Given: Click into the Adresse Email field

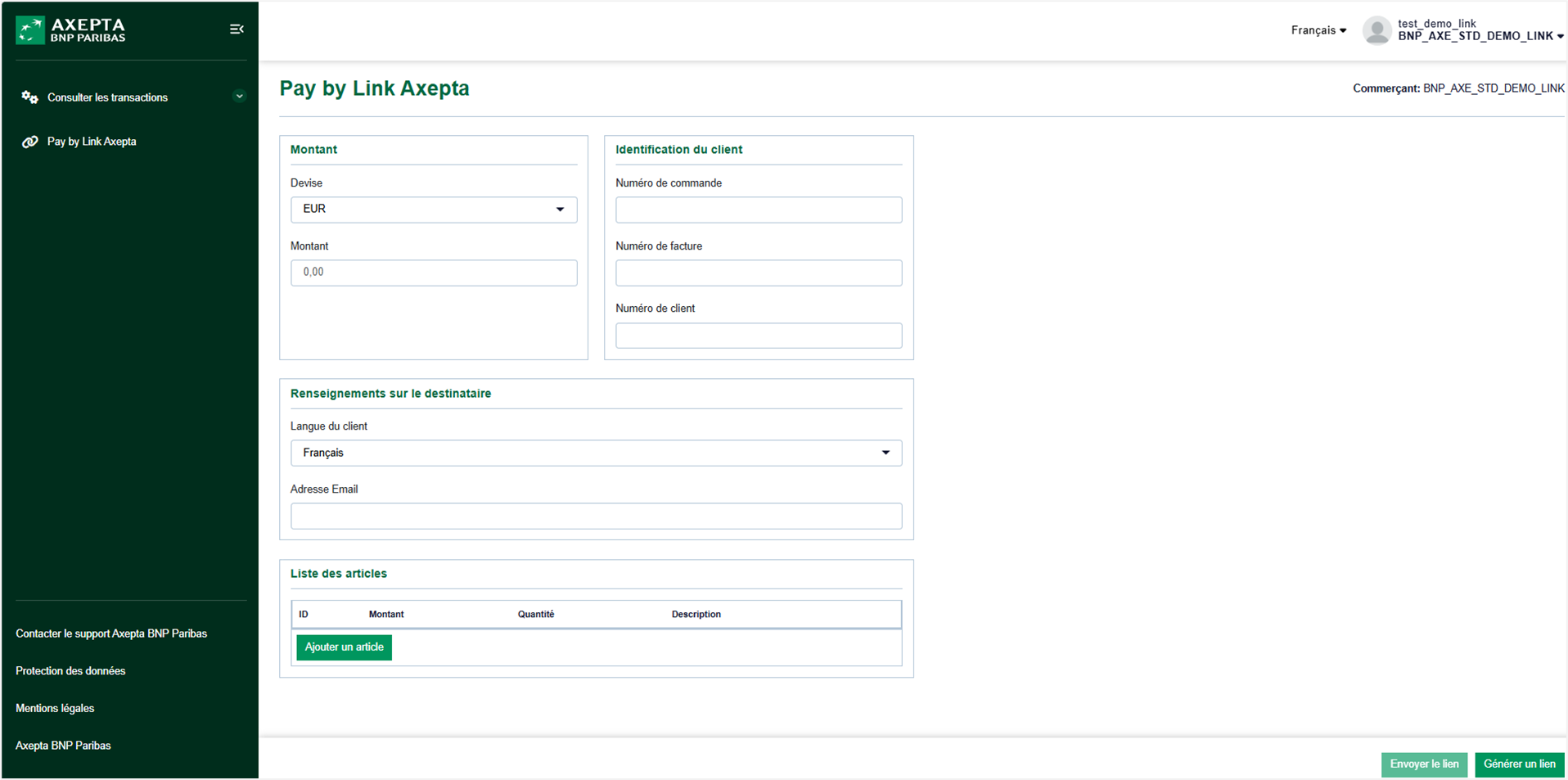Looking at the screenshot, I should pyautogui.click(x=596, y=516).
